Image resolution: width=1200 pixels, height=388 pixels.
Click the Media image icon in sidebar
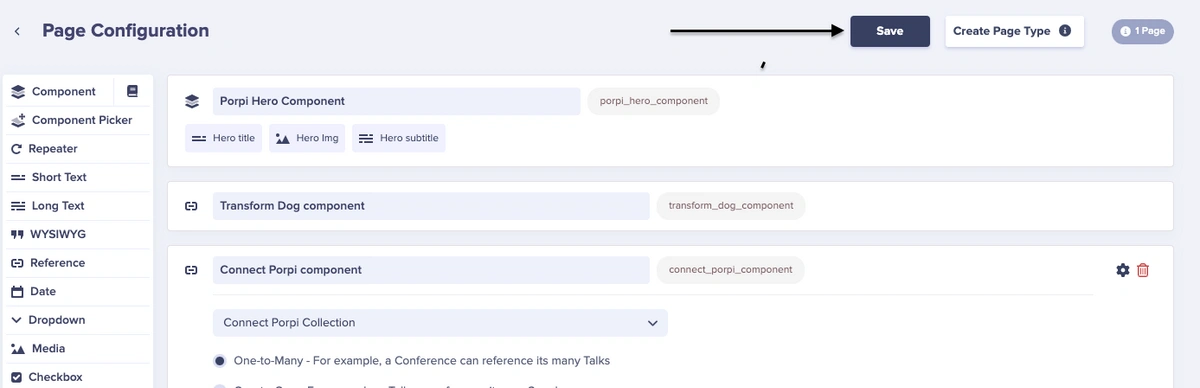pyautogui.click(x=17, y=349)
